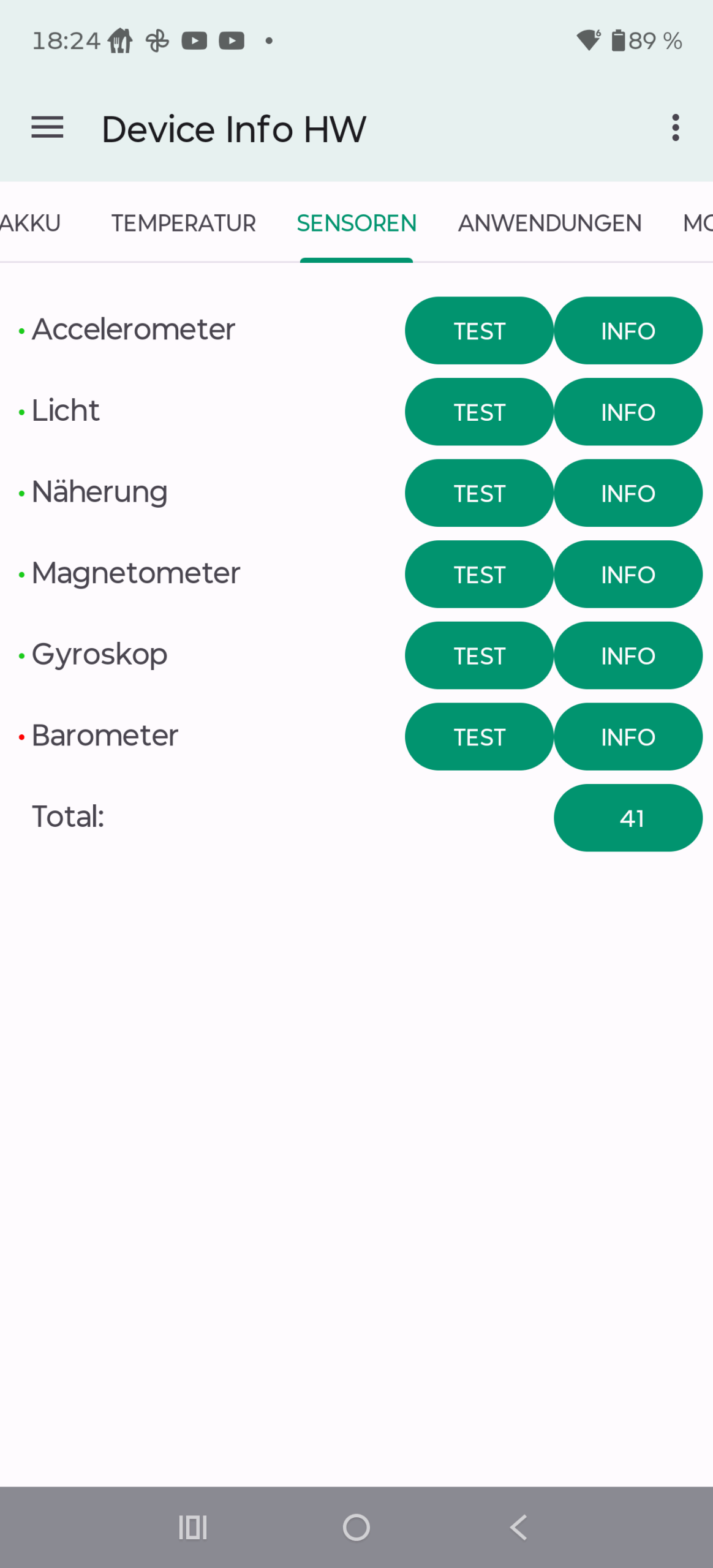Open INFO for the Magnetometer
The height and width of the screenshot is (1568, 713).
628,574
